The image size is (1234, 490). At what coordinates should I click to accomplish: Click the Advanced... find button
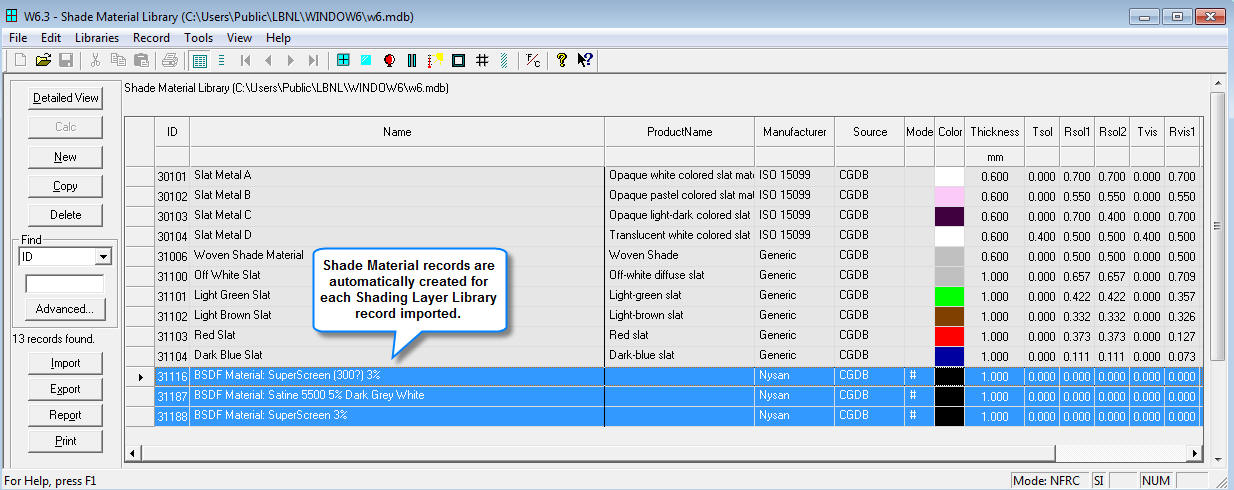tap(66, 309)
